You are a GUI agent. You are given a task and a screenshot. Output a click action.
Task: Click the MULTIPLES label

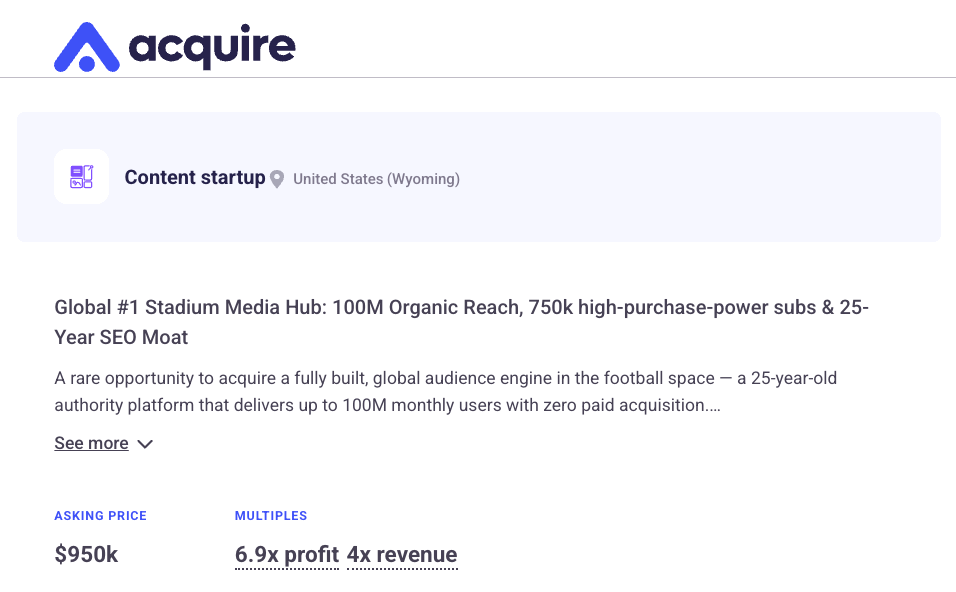click(271, 516)
